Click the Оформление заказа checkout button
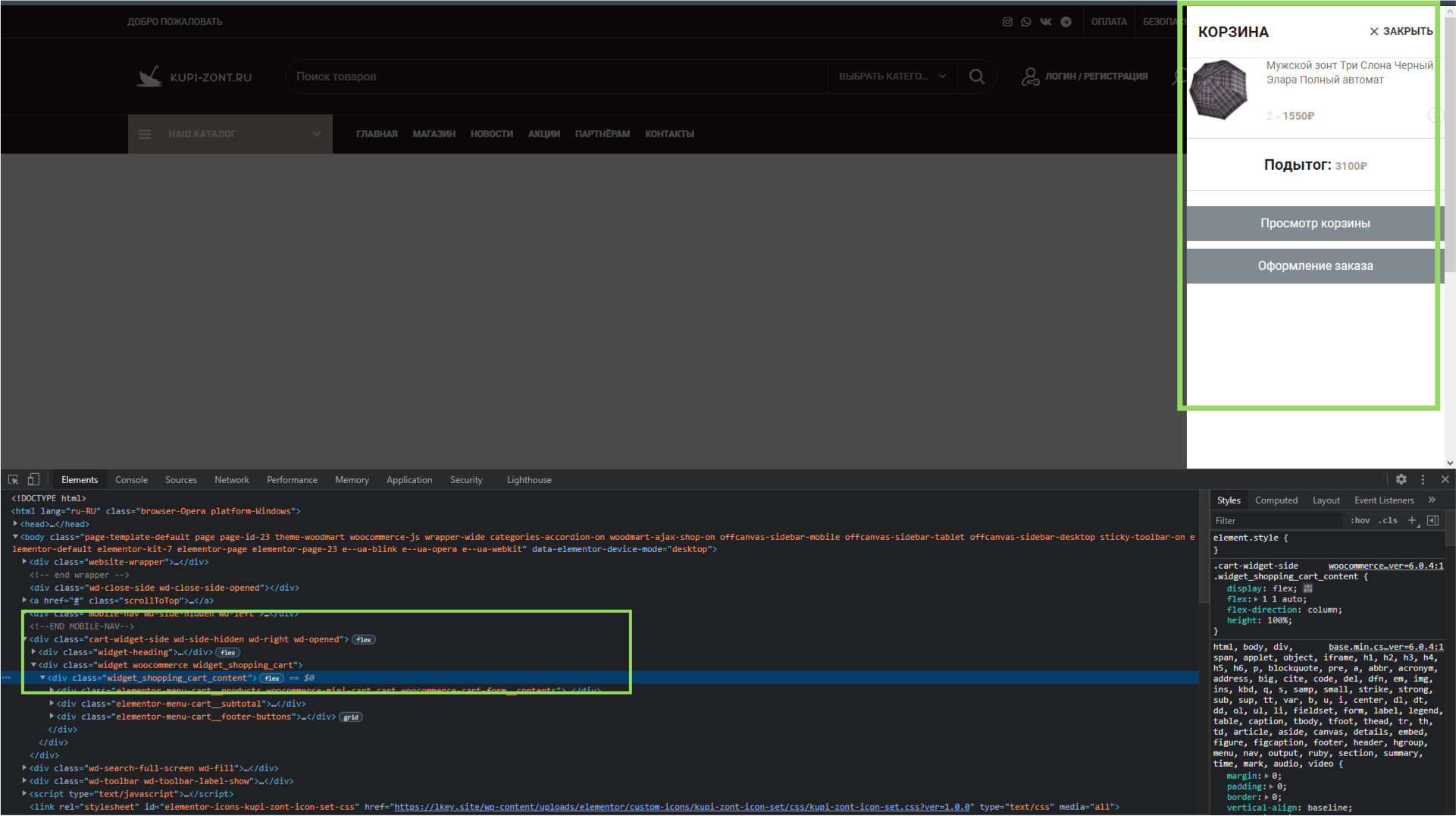 click(1314, 266)
